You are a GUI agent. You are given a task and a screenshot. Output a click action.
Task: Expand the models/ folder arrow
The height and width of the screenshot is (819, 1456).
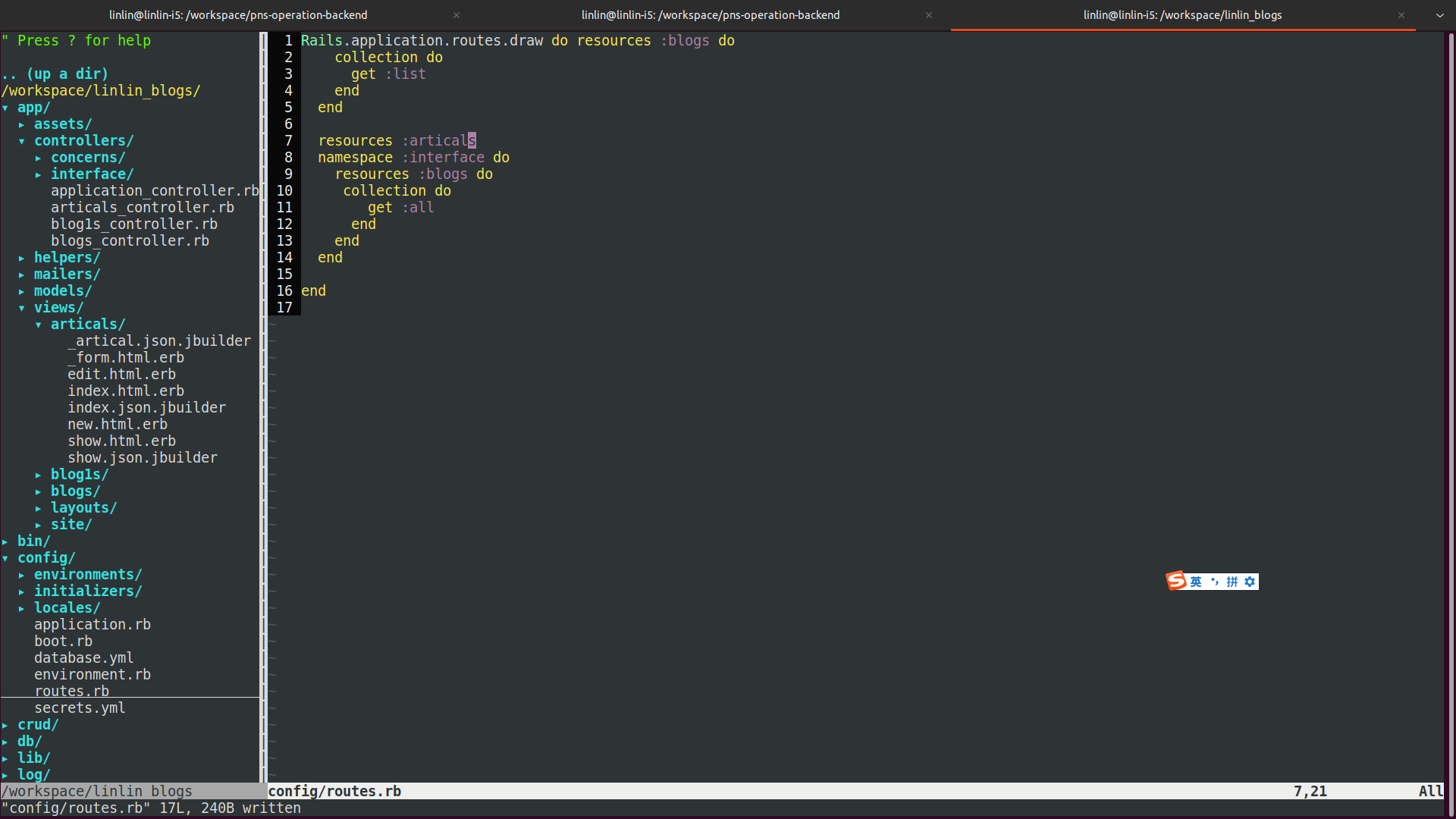coord(22,291)
